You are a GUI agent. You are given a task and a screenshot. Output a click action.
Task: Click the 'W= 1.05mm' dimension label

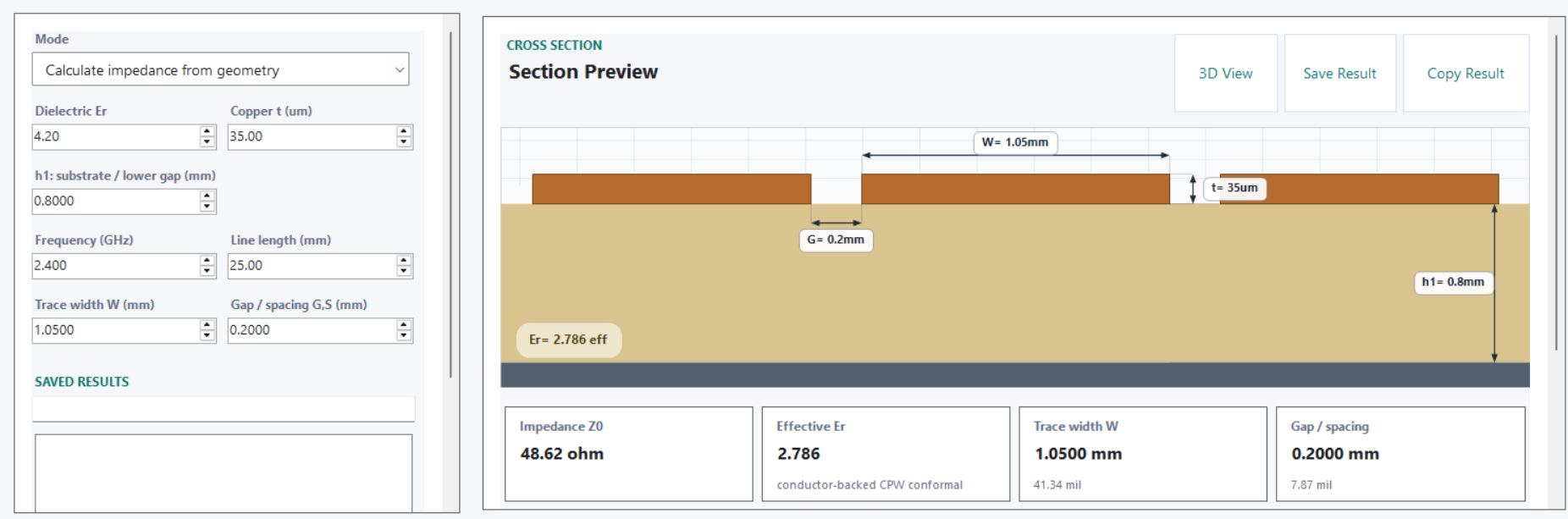coord(1015,142)
